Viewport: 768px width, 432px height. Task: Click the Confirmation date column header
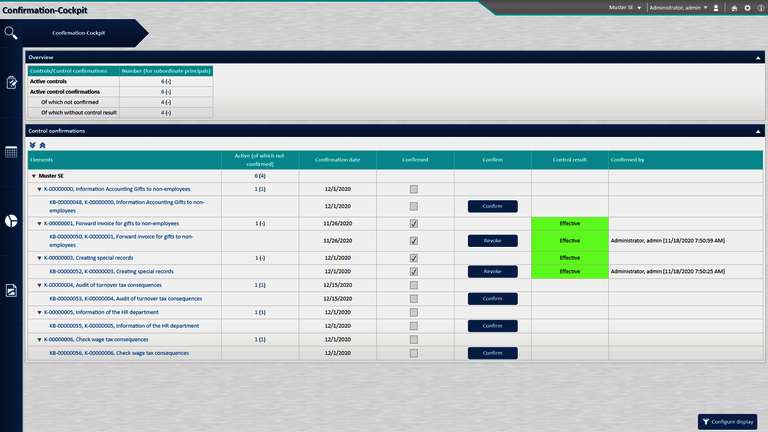click(x=337, y=160)
